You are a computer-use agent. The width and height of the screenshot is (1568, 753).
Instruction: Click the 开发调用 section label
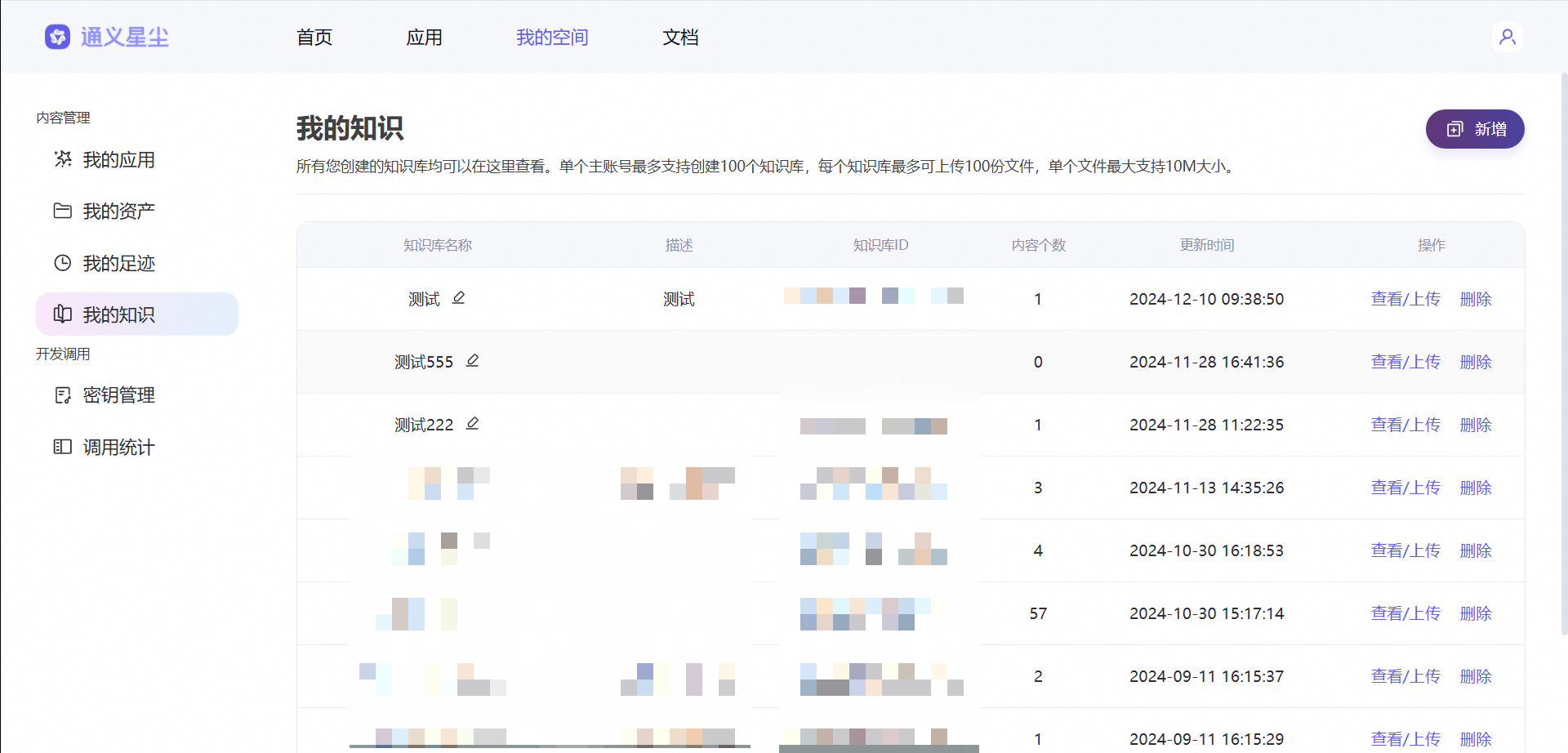[x=63, y=354]
